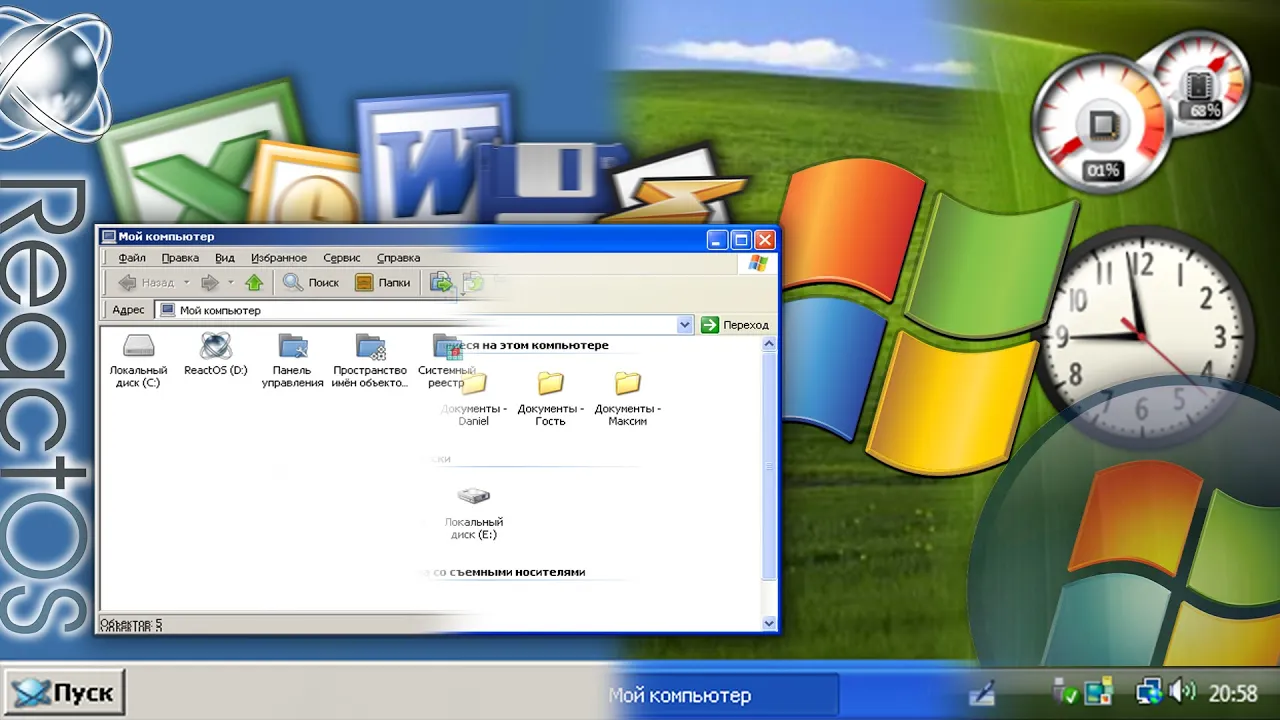Screen dimensions: 1280x720
Task: Click scrollbar down arrow in file pane
Action: pos(769,623)
